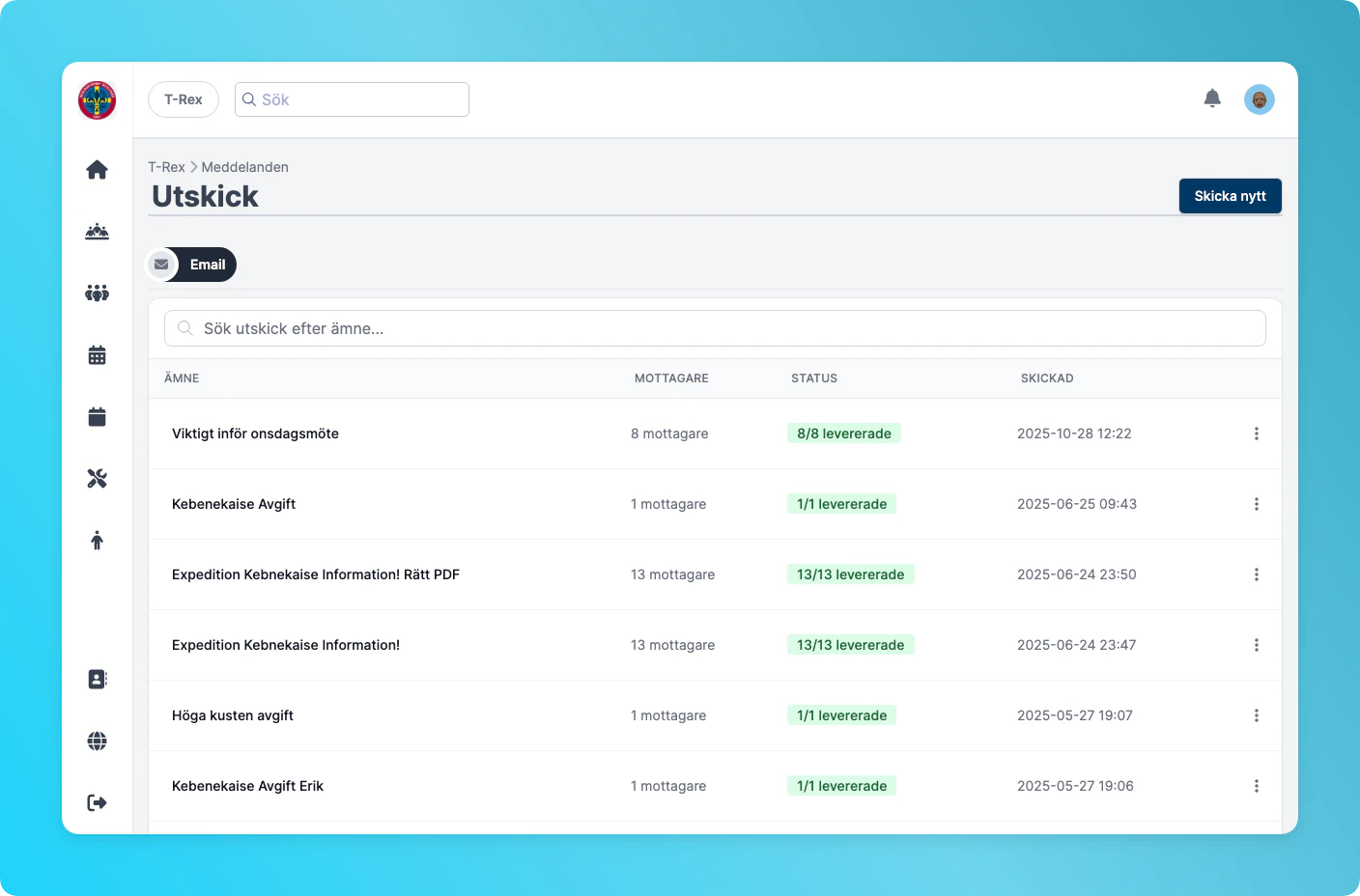Click '8 mottagare' cell
The image size is (1360, 896).
click(x=669, y=434)
